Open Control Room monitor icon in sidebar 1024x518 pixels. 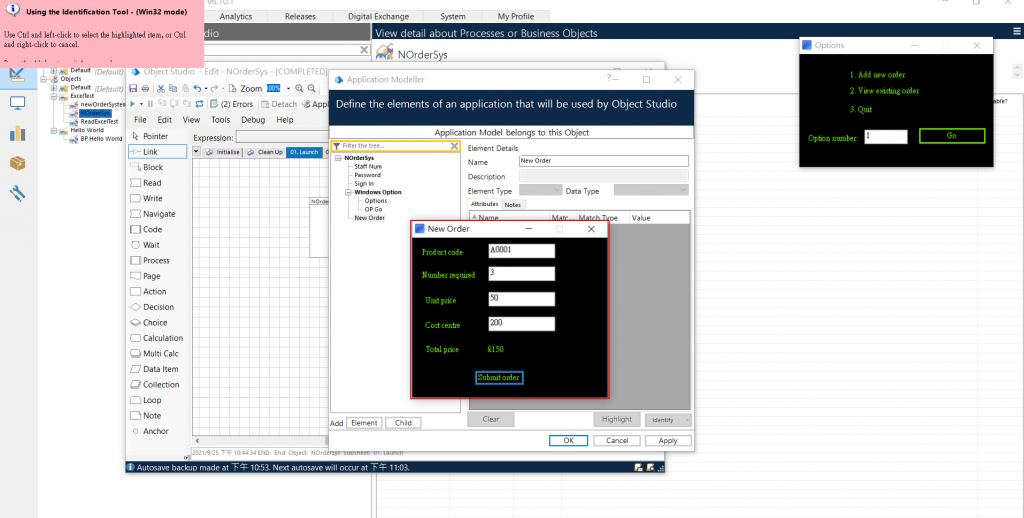pos(17,103)
